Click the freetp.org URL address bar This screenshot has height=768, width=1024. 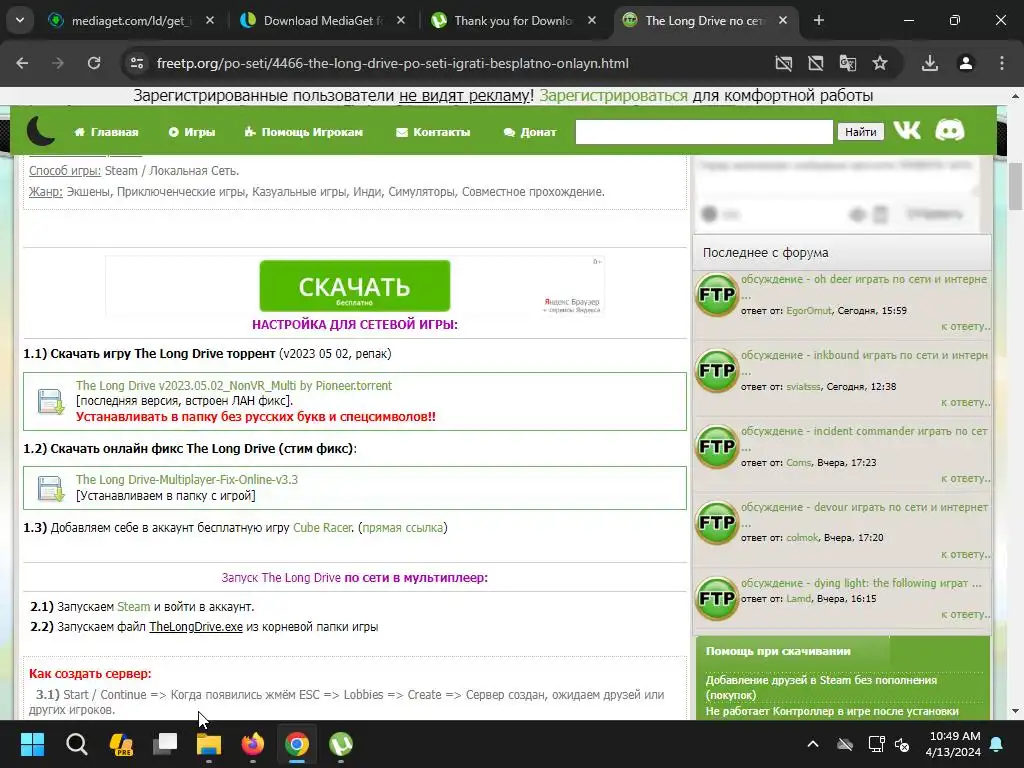pos(392,63)
